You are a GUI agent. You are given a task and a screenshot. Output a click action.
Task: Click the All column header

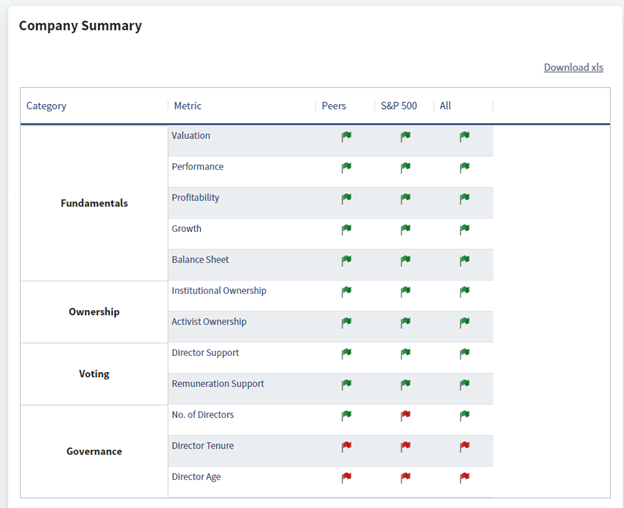[445, 106]
